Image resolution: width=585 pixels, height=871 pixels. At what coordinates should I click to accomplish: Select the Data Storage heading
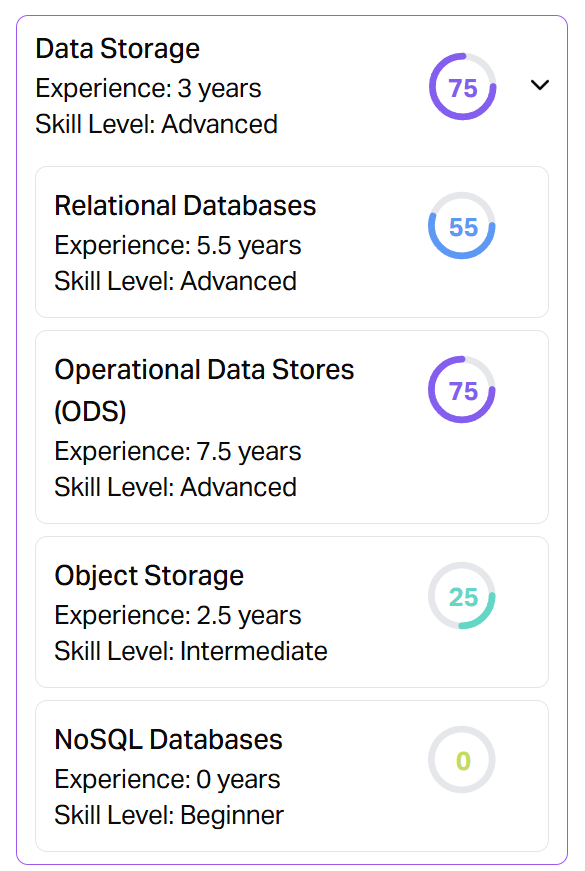(117, 49)
